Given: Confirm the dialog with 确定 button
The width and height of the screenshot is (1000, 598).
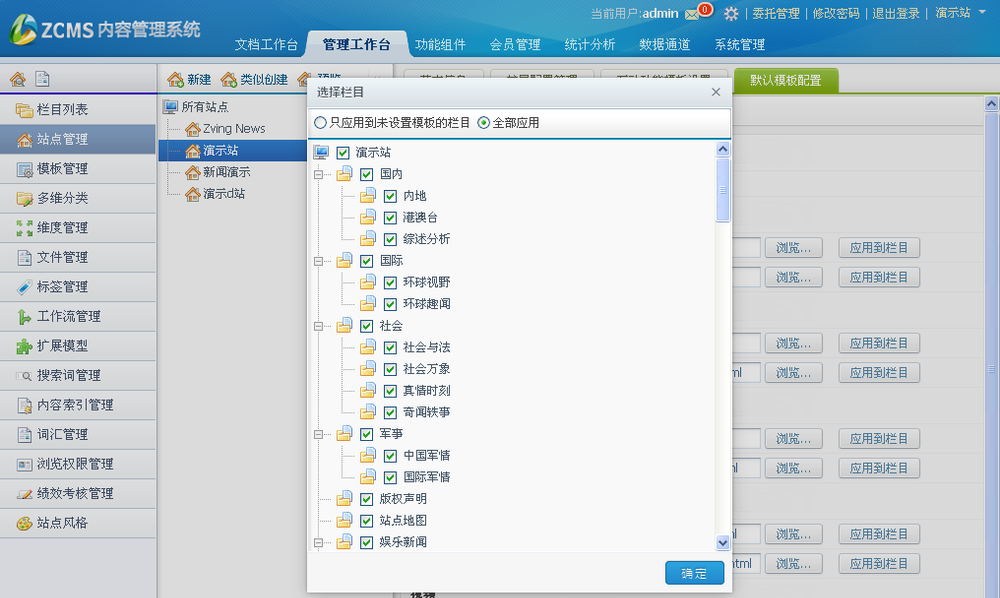Looking at the screenshot, I should coord(694,573).
